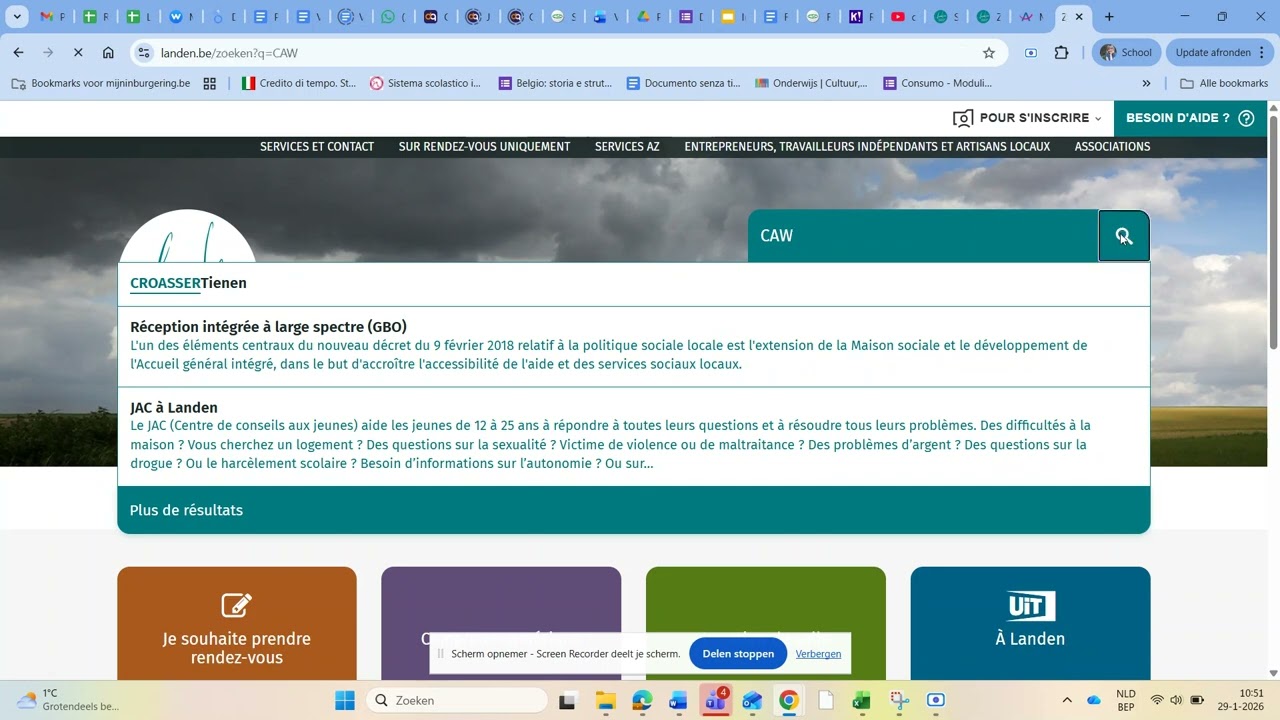Switch to the Gmail browser tab
The height and width of the screenshot is (720, 1280).
pyautogui.click(x=45, y=17)
